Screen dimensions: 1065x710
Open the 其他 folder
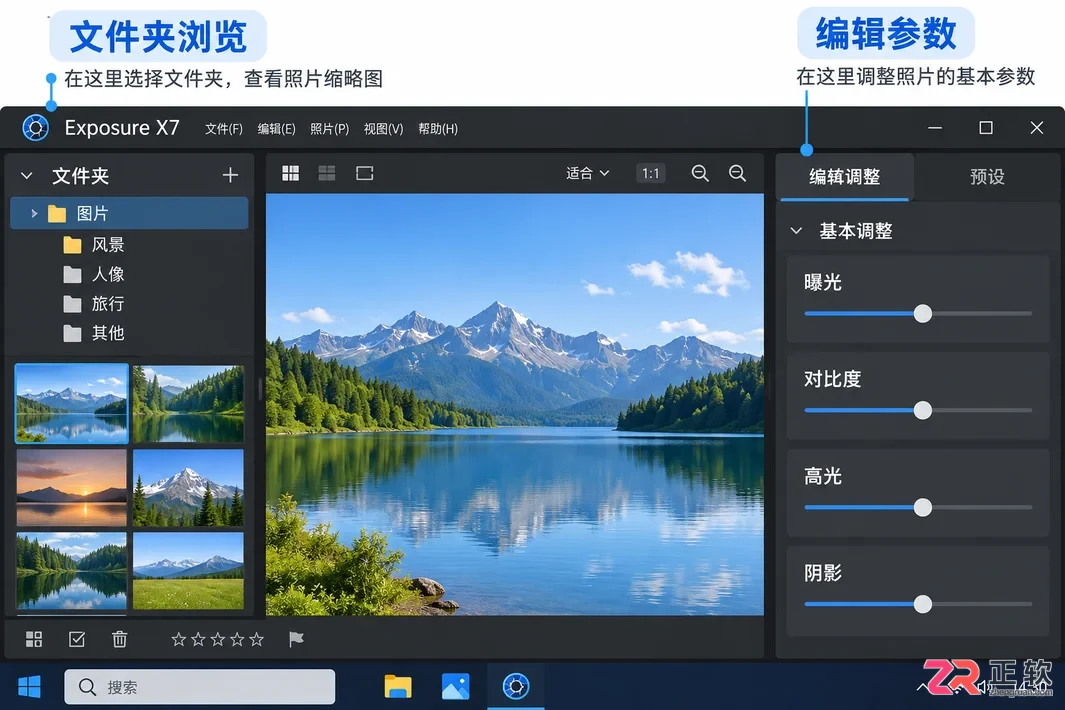(94, 333)
